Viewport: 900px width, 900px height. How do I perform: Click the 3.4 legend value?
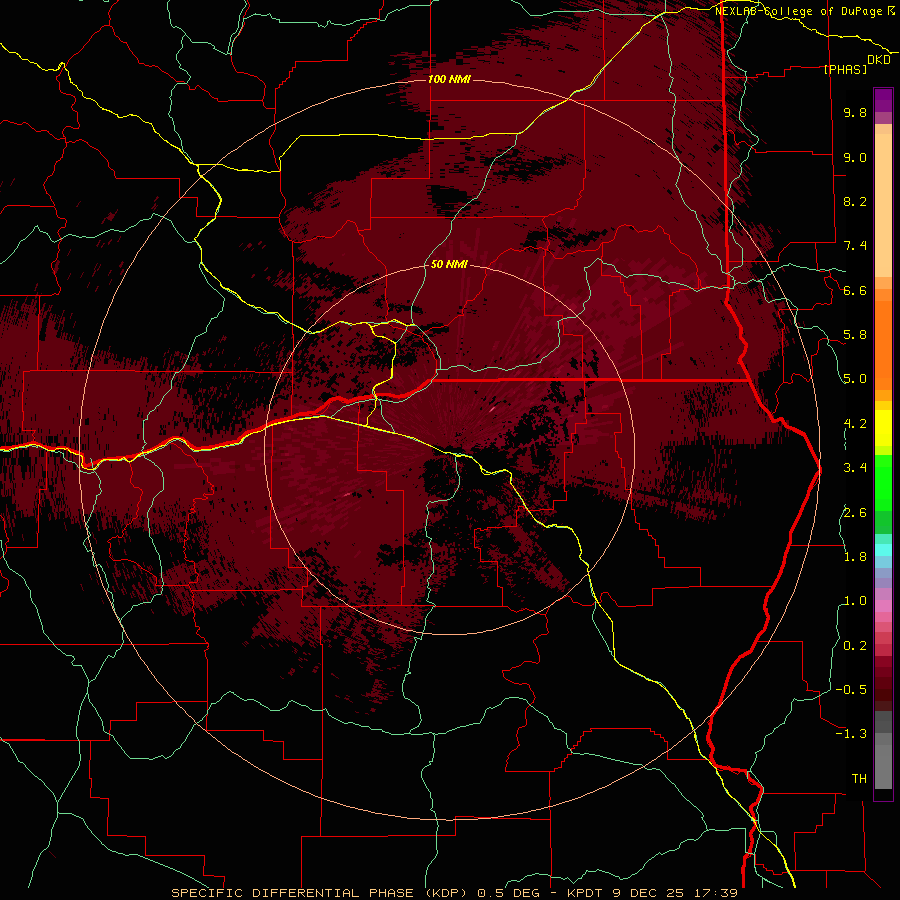pyautogui.click(x=855, y=468)
